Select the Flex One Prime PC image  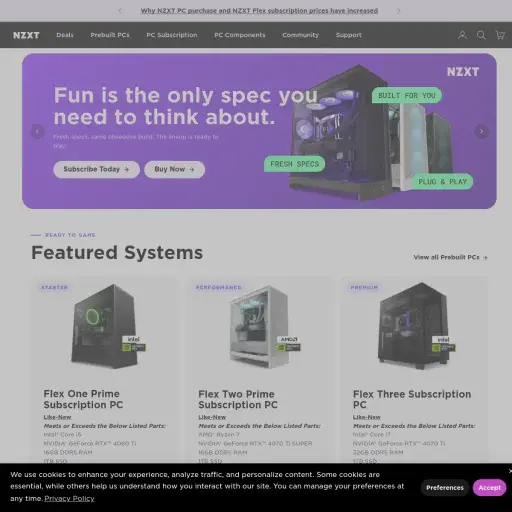coord(106,326)
